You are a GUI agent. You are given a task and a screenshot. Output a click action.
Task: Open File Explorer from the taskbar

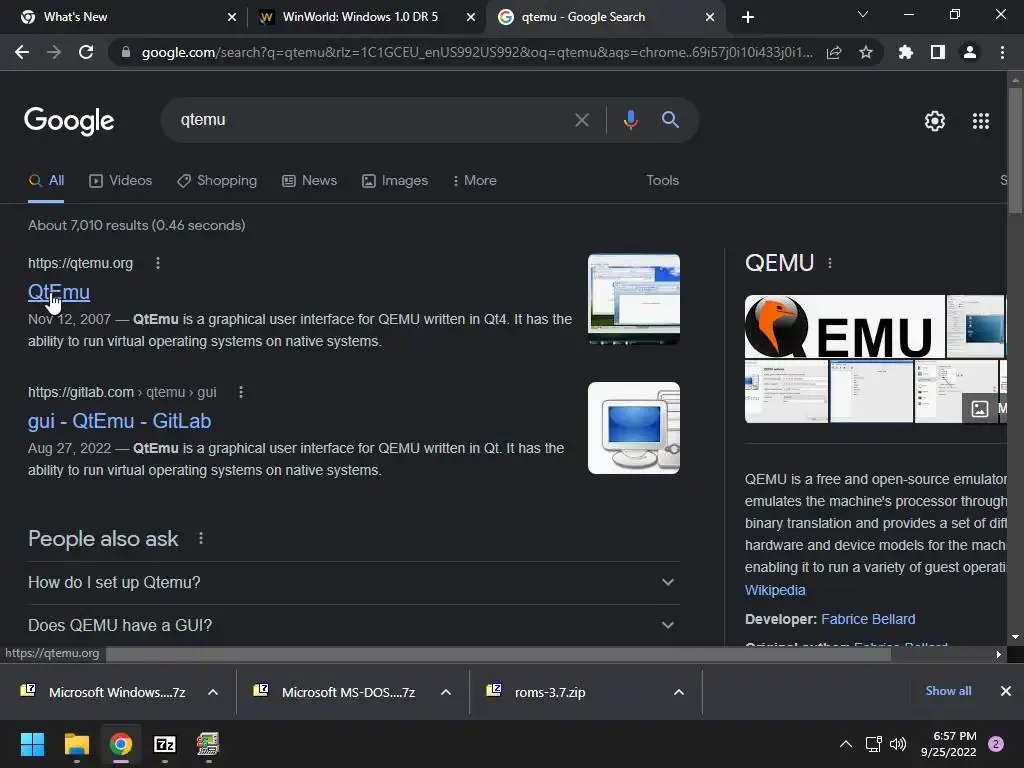point(76,744)
